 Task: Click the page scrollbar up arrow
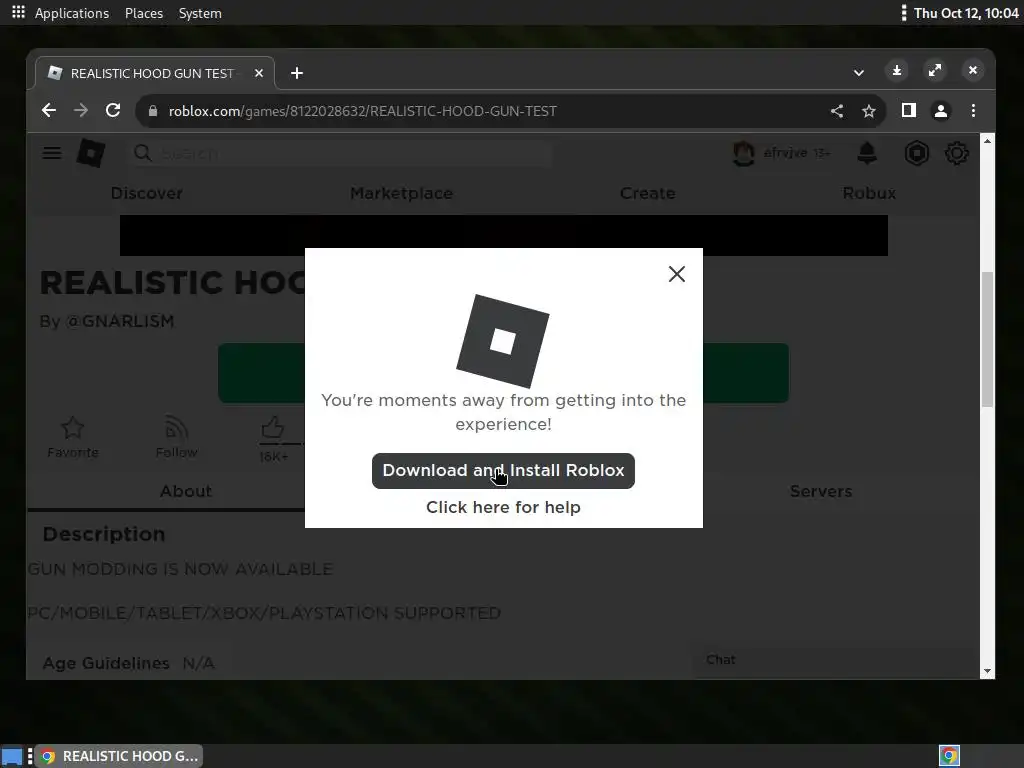[987, 141]
